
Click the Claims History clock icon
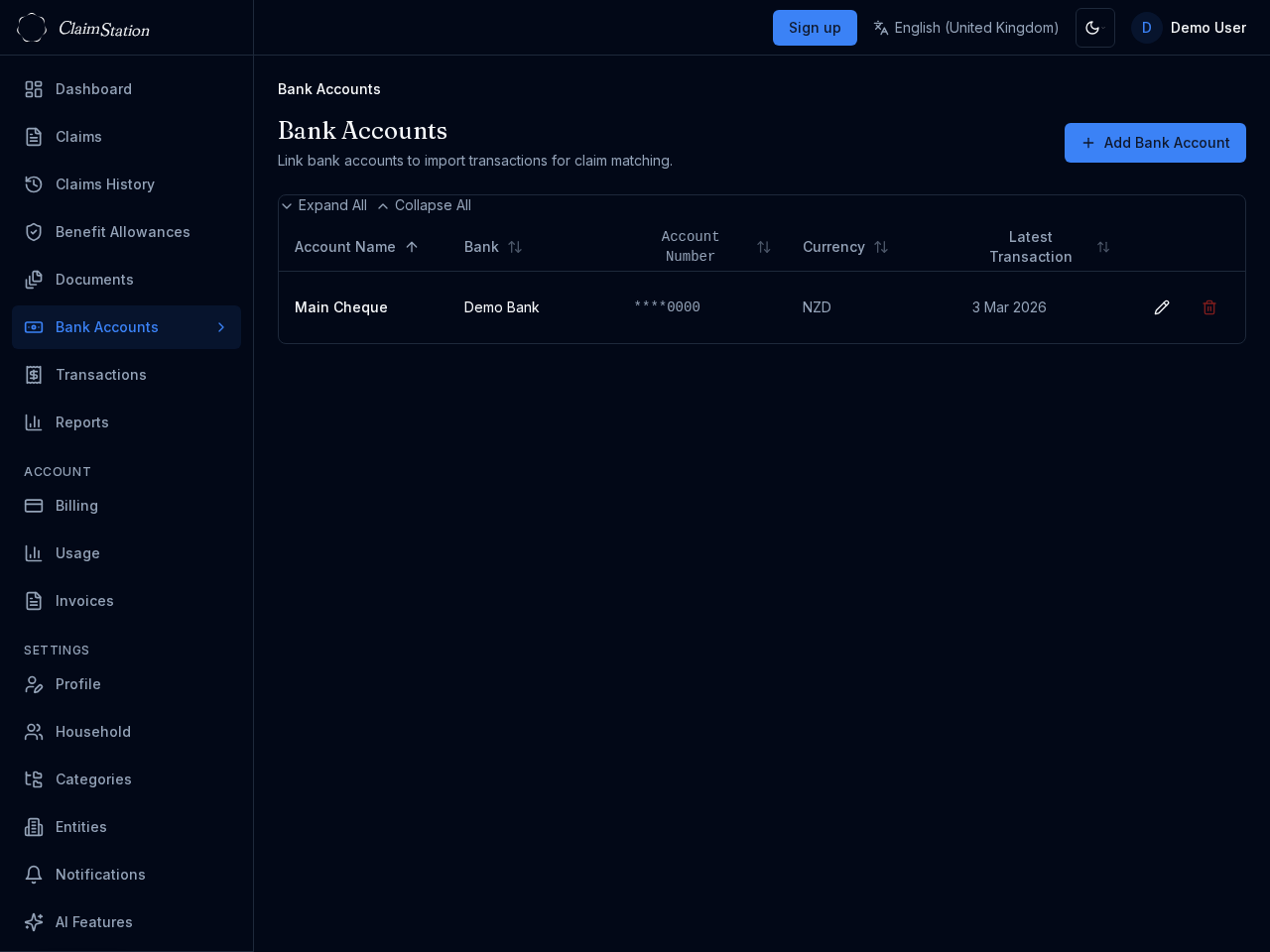[x=34, y=184]
